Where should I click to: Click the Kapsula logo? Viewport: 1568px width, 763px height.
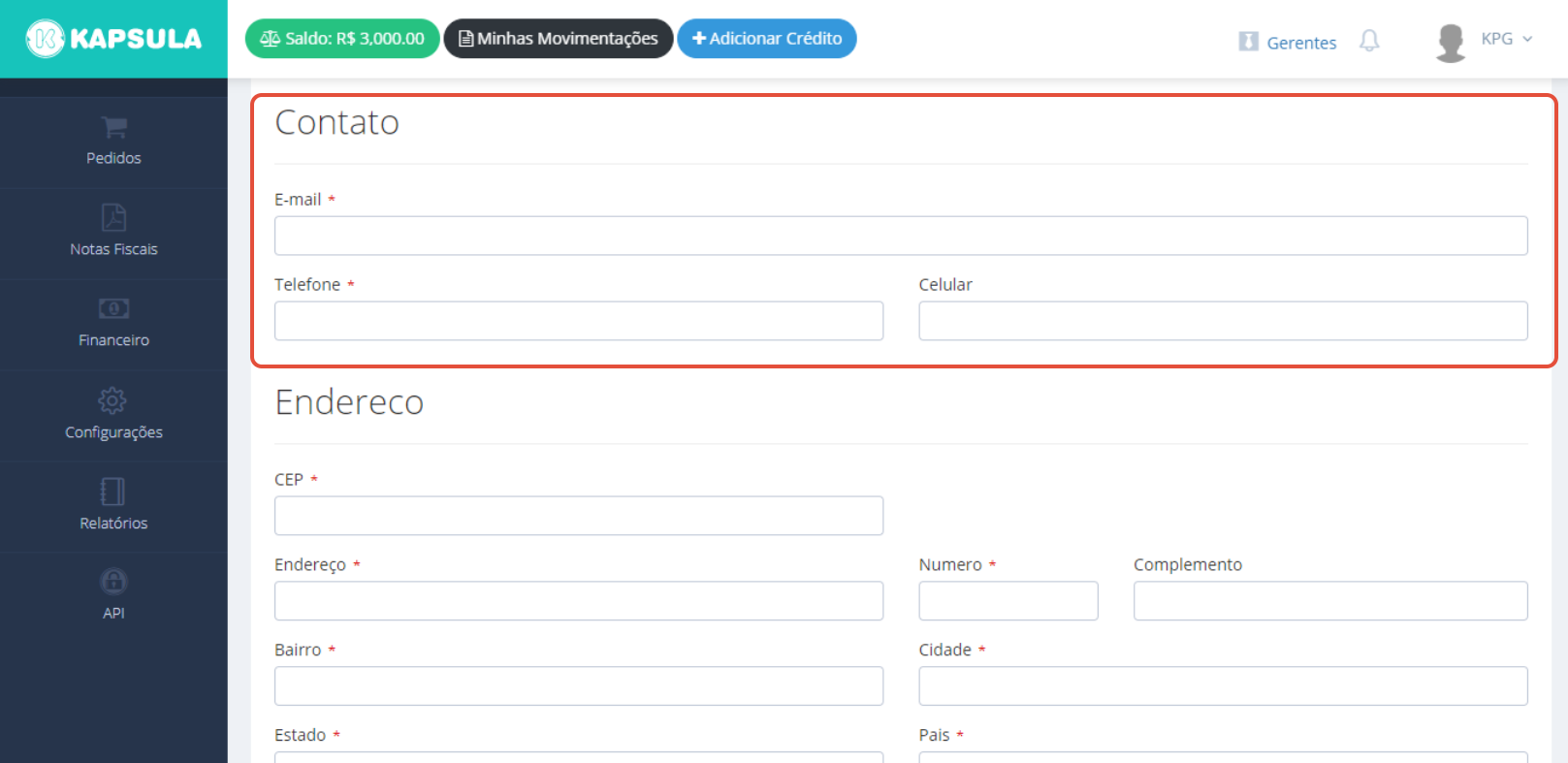(113, 39)
